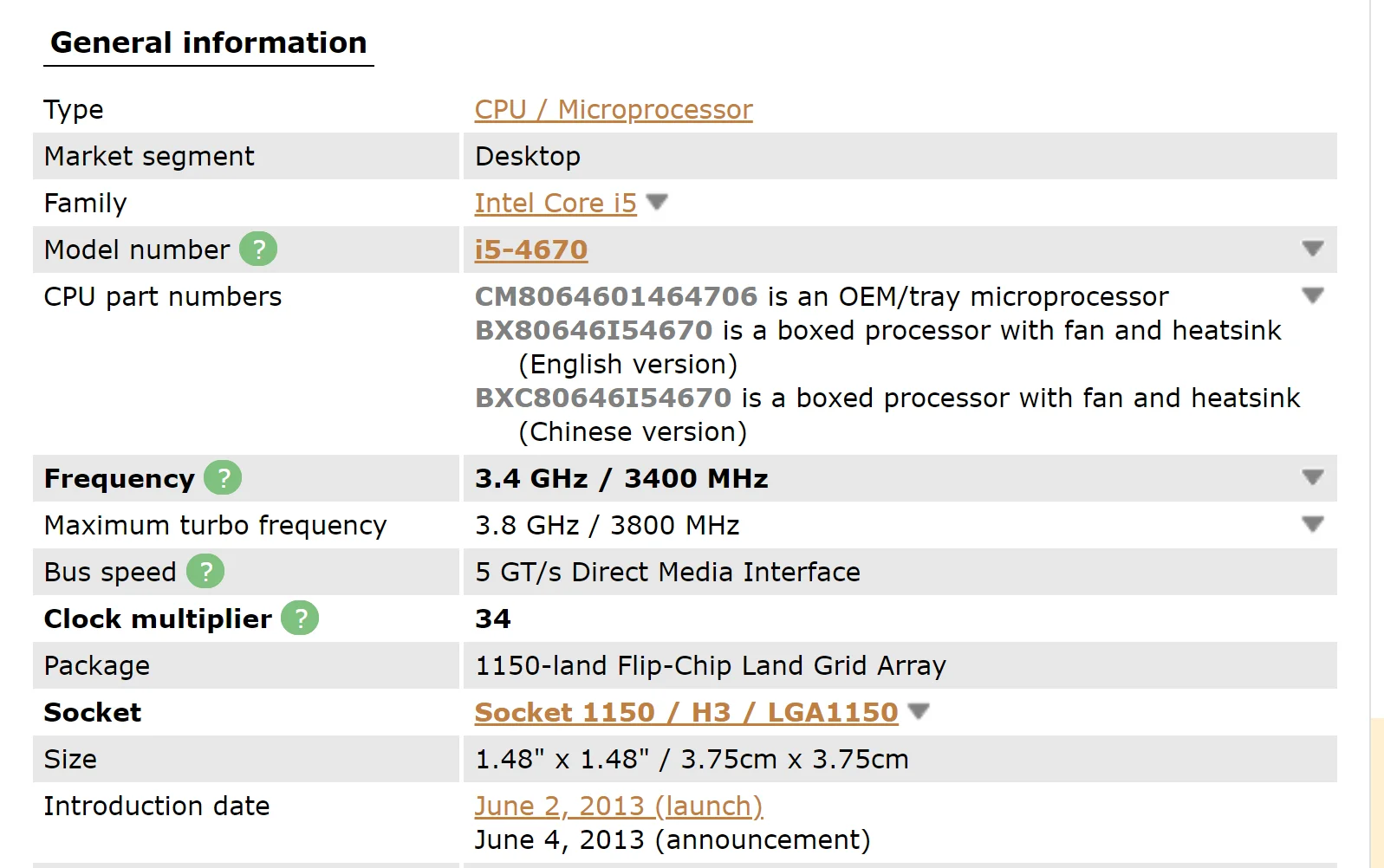1384x868 pixels.
Task: Expand the CPU part numbers arrow
Action: [x=1312, y=295]
